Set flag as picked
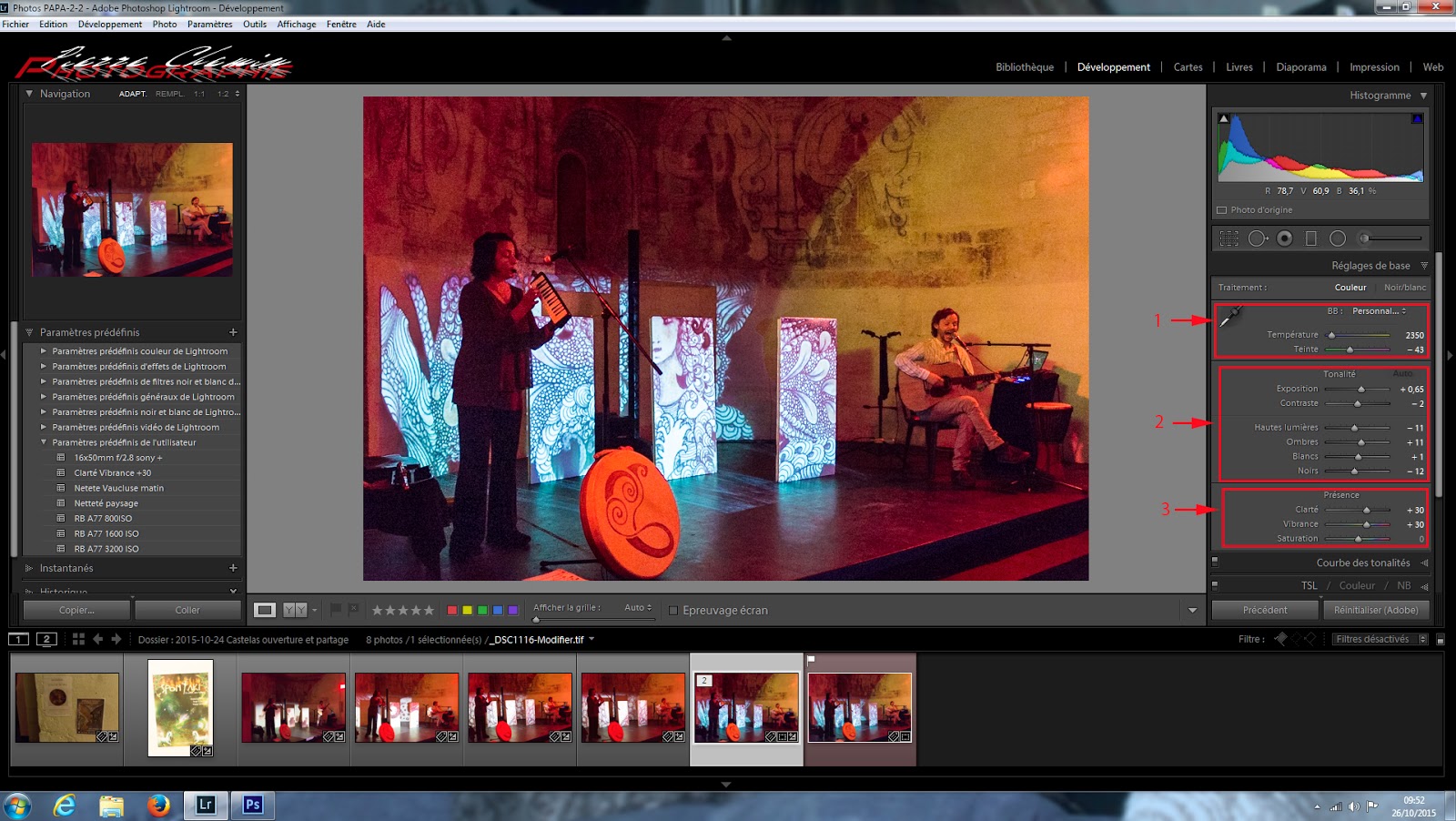The height and width of the screenshot is (821, 1456). pos(336,609)
